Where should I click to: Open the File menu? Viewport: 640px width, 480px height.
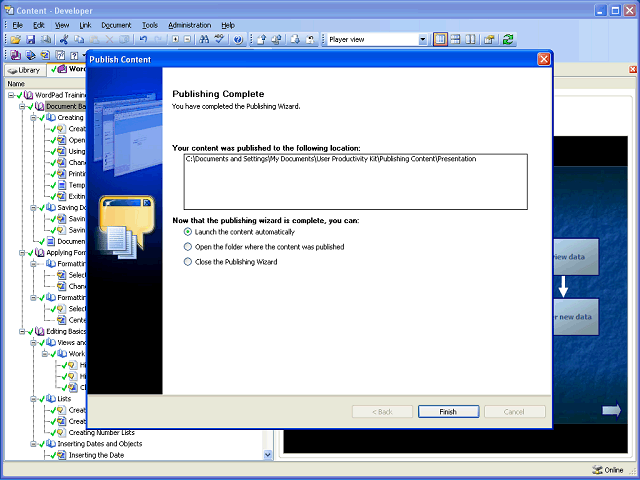coord(18,25)
